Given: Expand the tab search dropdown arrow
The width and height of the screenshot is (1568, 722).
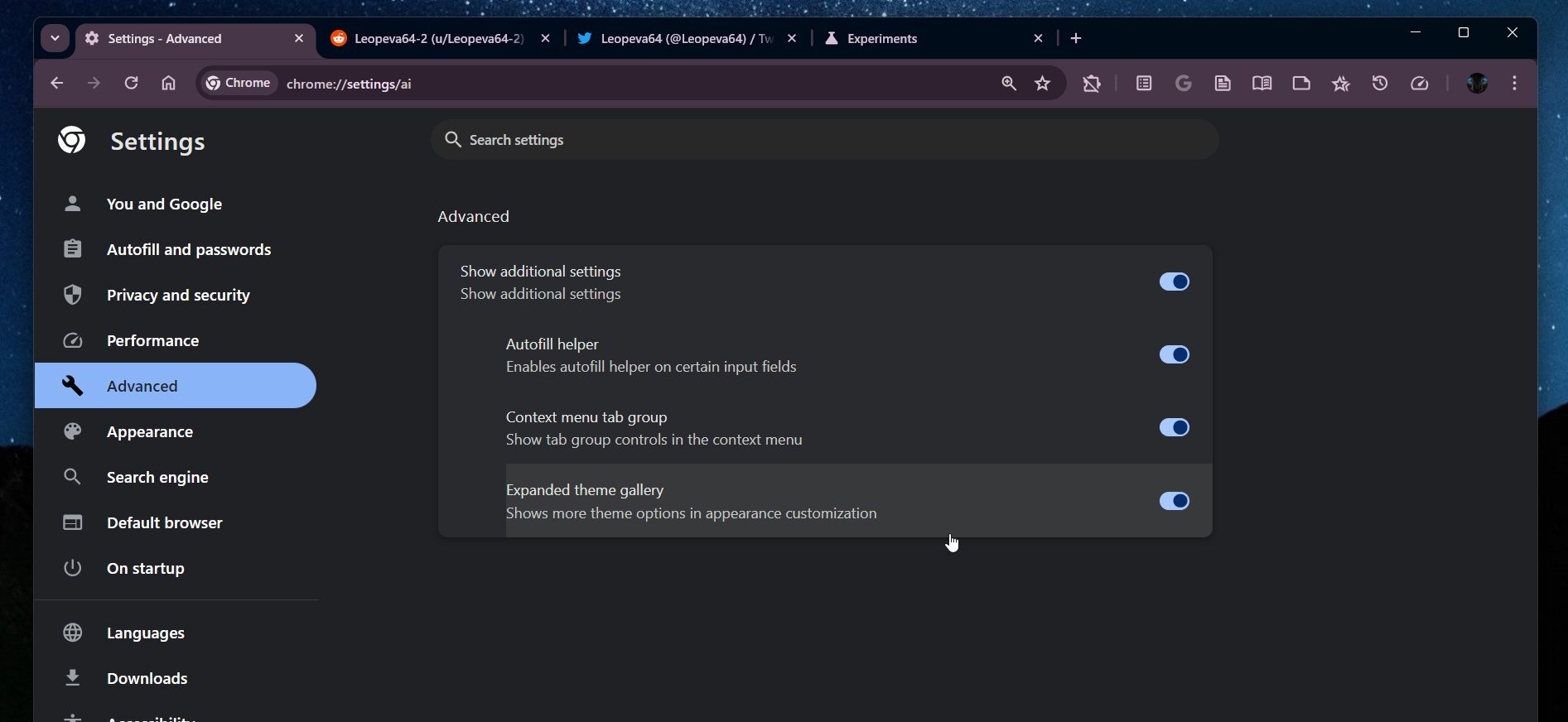Looking at the screenshot, I should click(x=55, y=38).
